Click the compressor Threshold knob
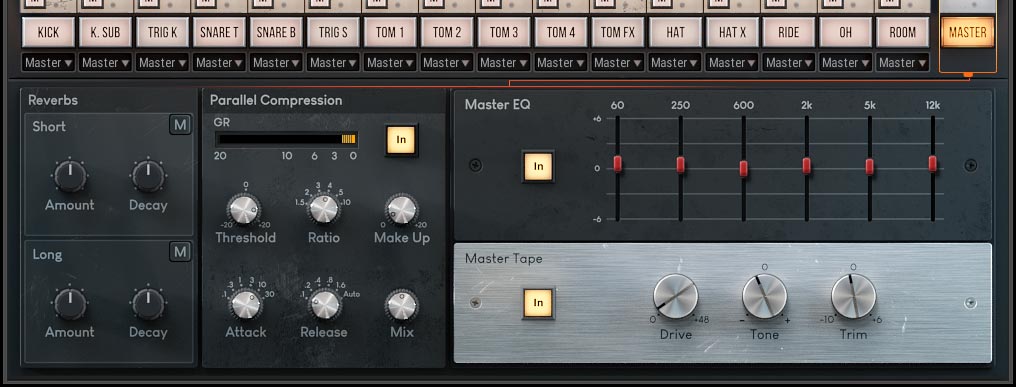The width and height of the screenshot is (1016, 387). (x=245, y=209)
